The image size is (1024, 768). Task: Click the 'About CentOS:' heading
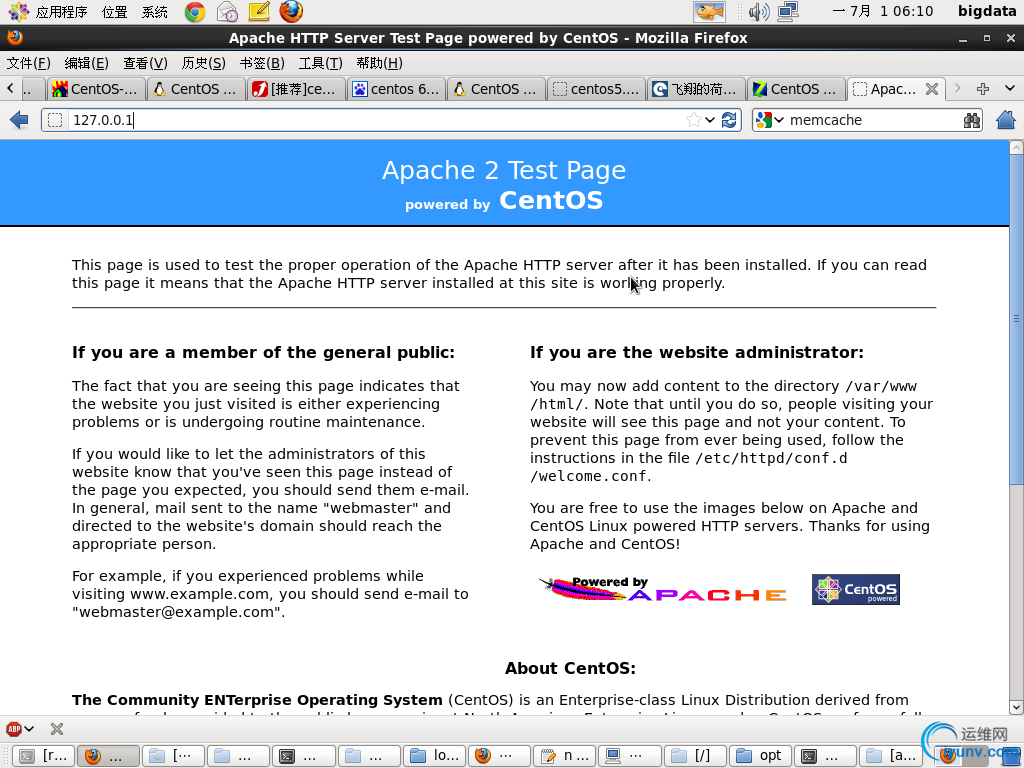(570, 668)
